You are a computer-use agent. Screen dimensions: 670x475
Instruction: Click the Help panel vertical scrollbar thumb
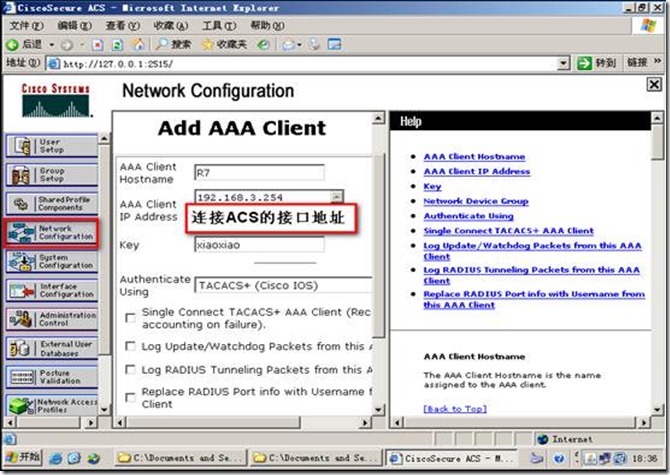pos(657,142)
